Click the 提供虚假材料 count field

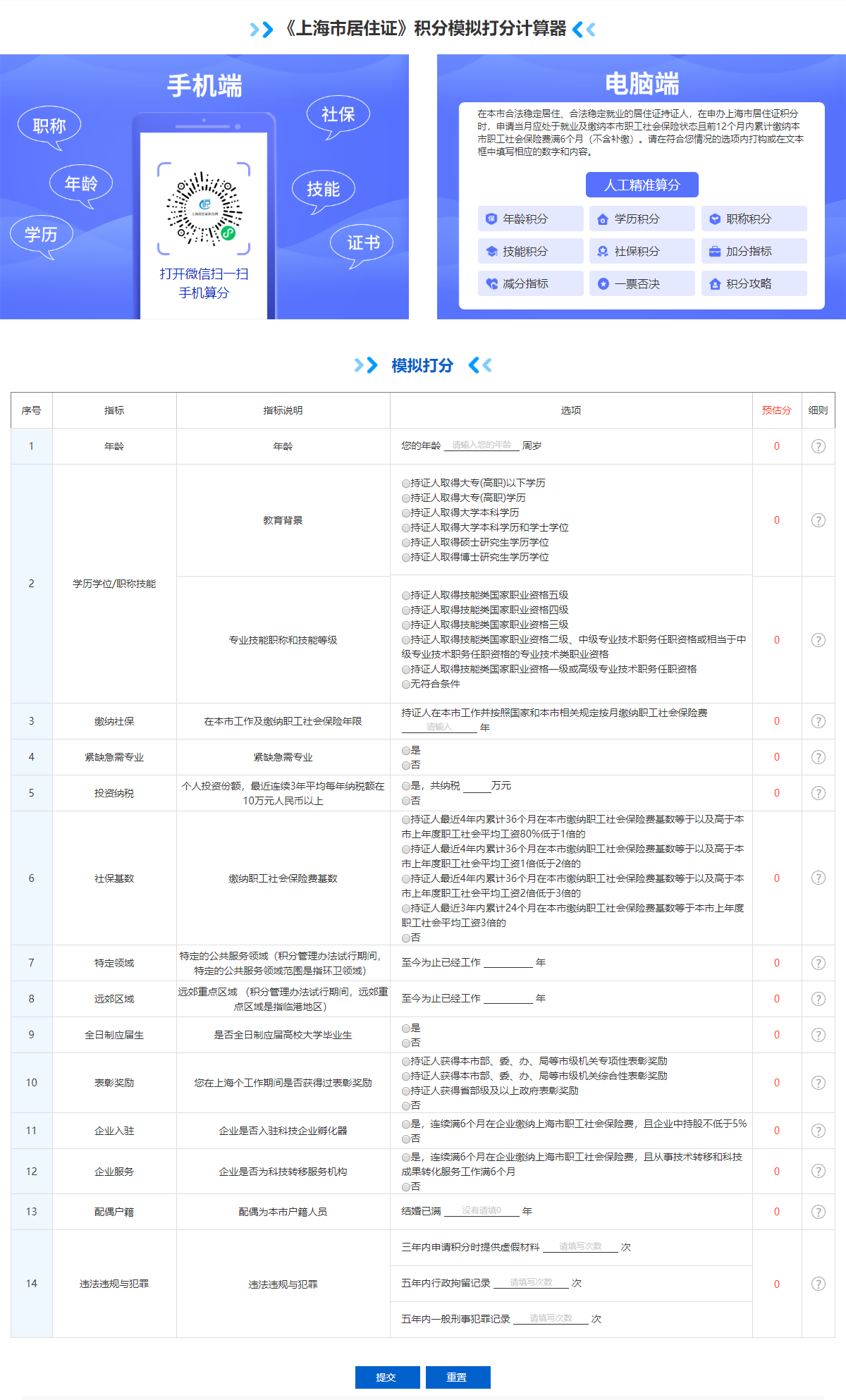(x=580, y=1247)
